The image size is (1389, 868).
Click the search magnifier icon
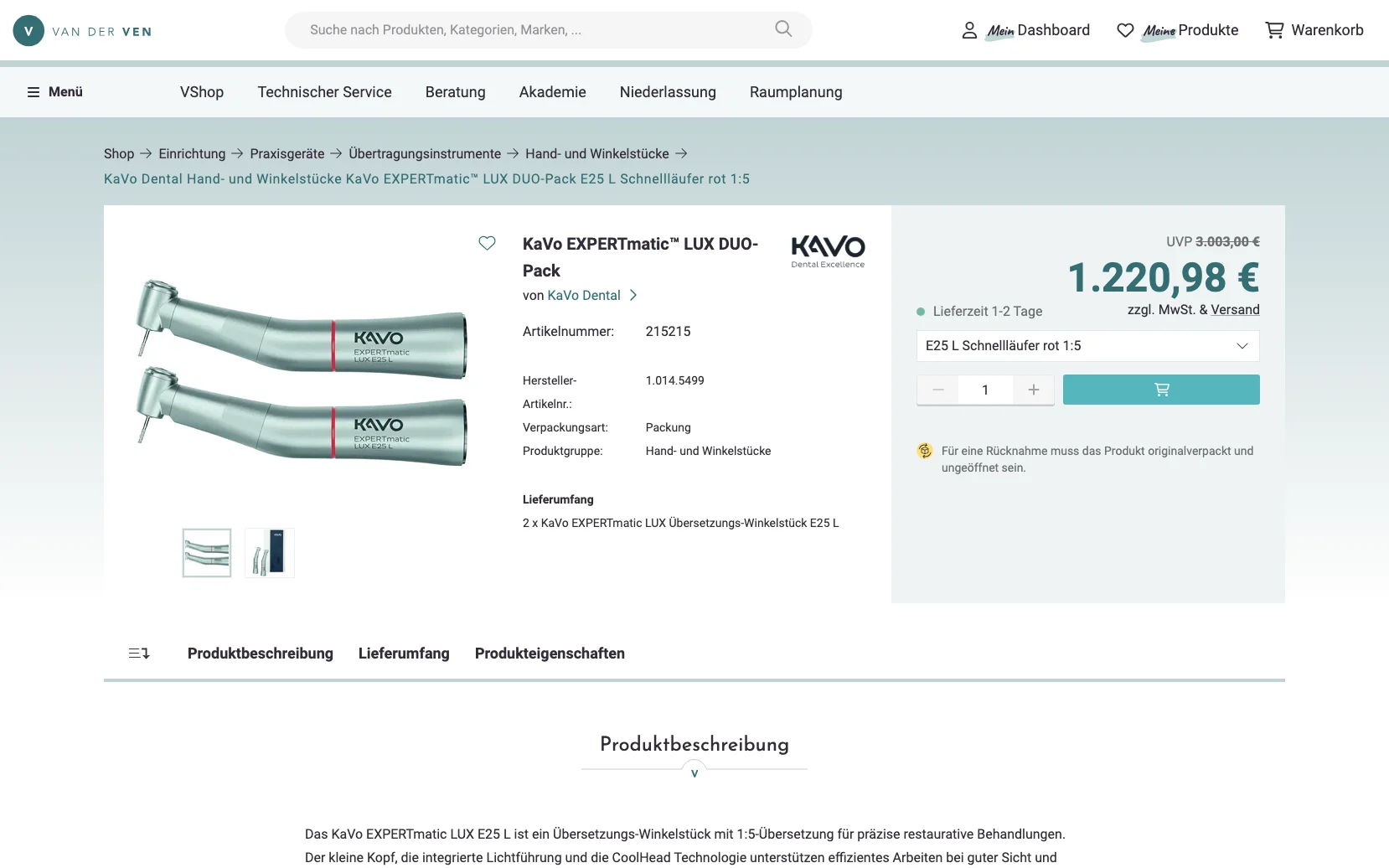point(783,29)
